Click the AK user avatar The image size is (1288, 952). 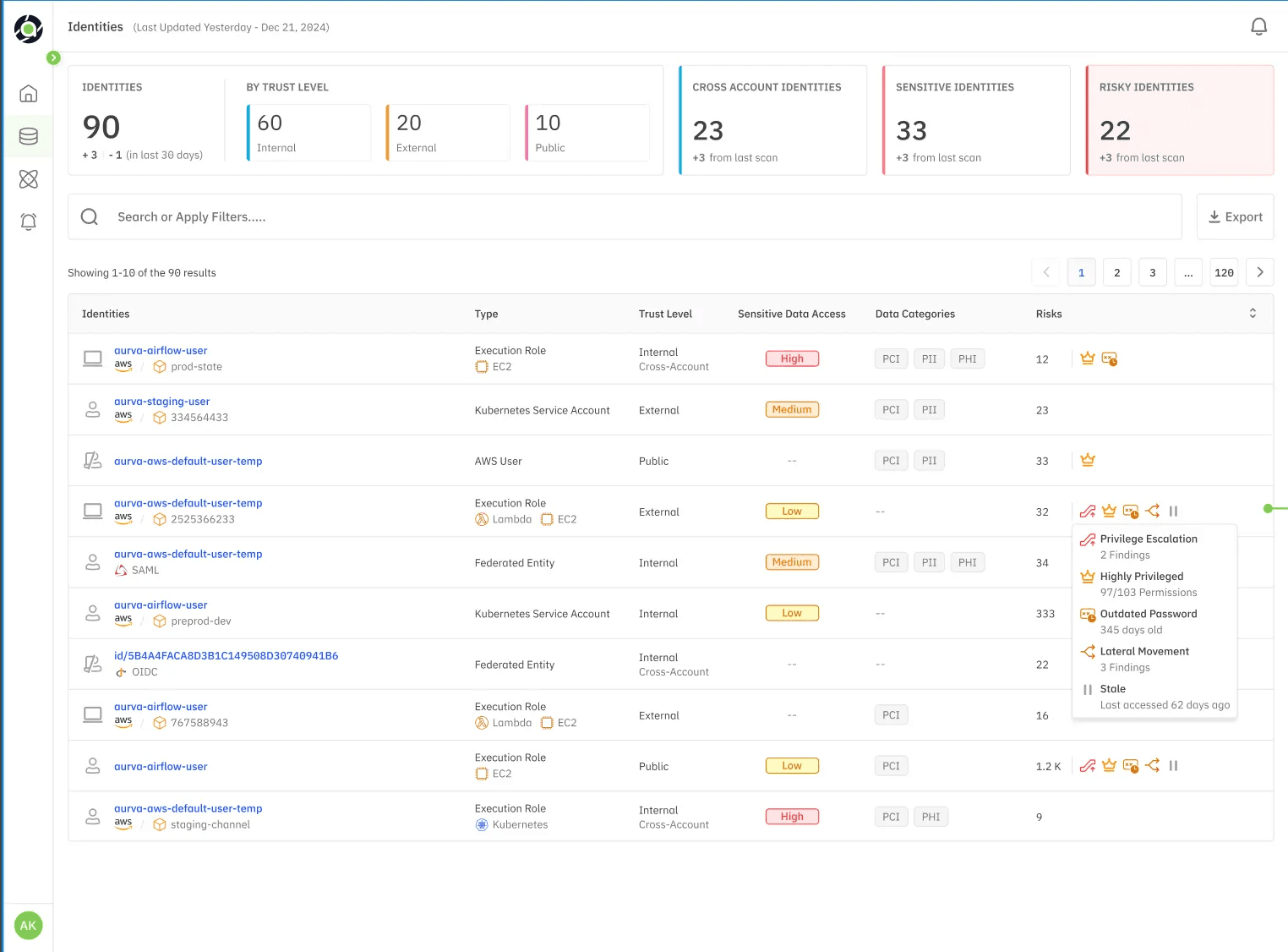(x=28, y=925)
